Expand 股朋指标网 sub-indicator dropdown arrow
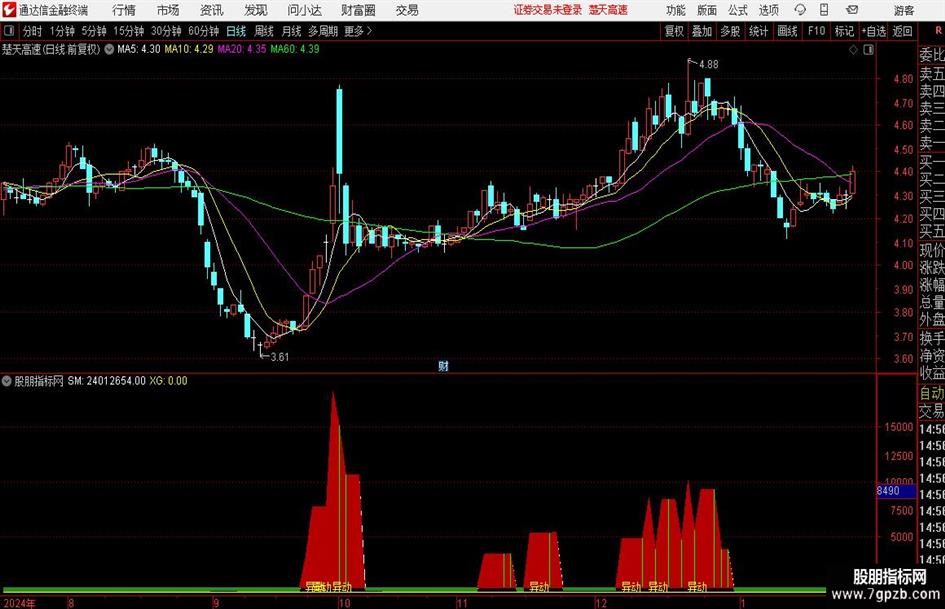The width and height of the screenshot is (945, 609). (x=7, y=381)
